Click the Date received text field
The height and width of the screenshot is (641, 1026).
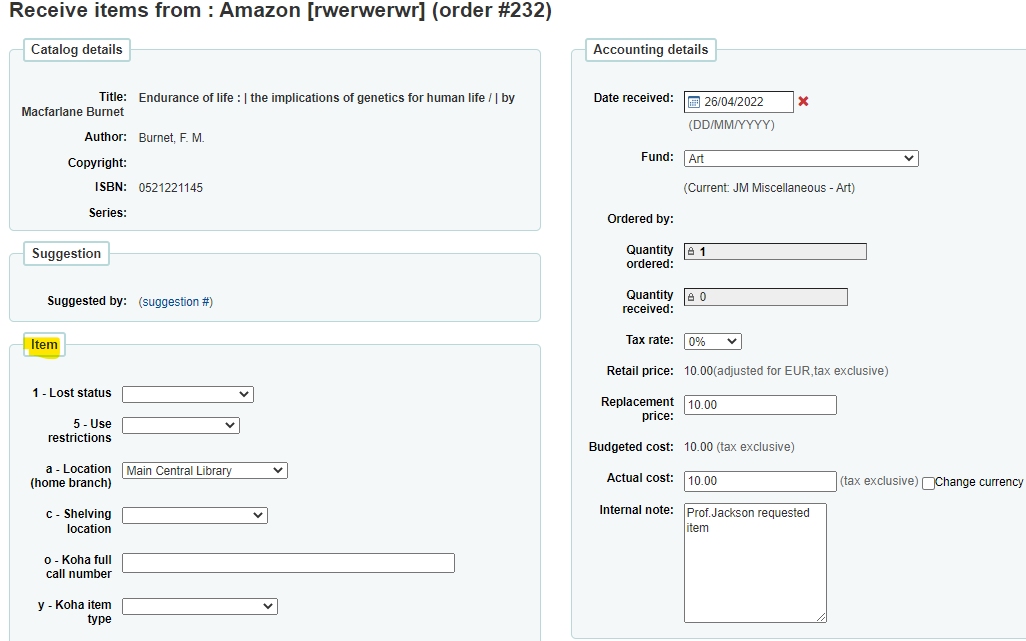coord(745,102)
